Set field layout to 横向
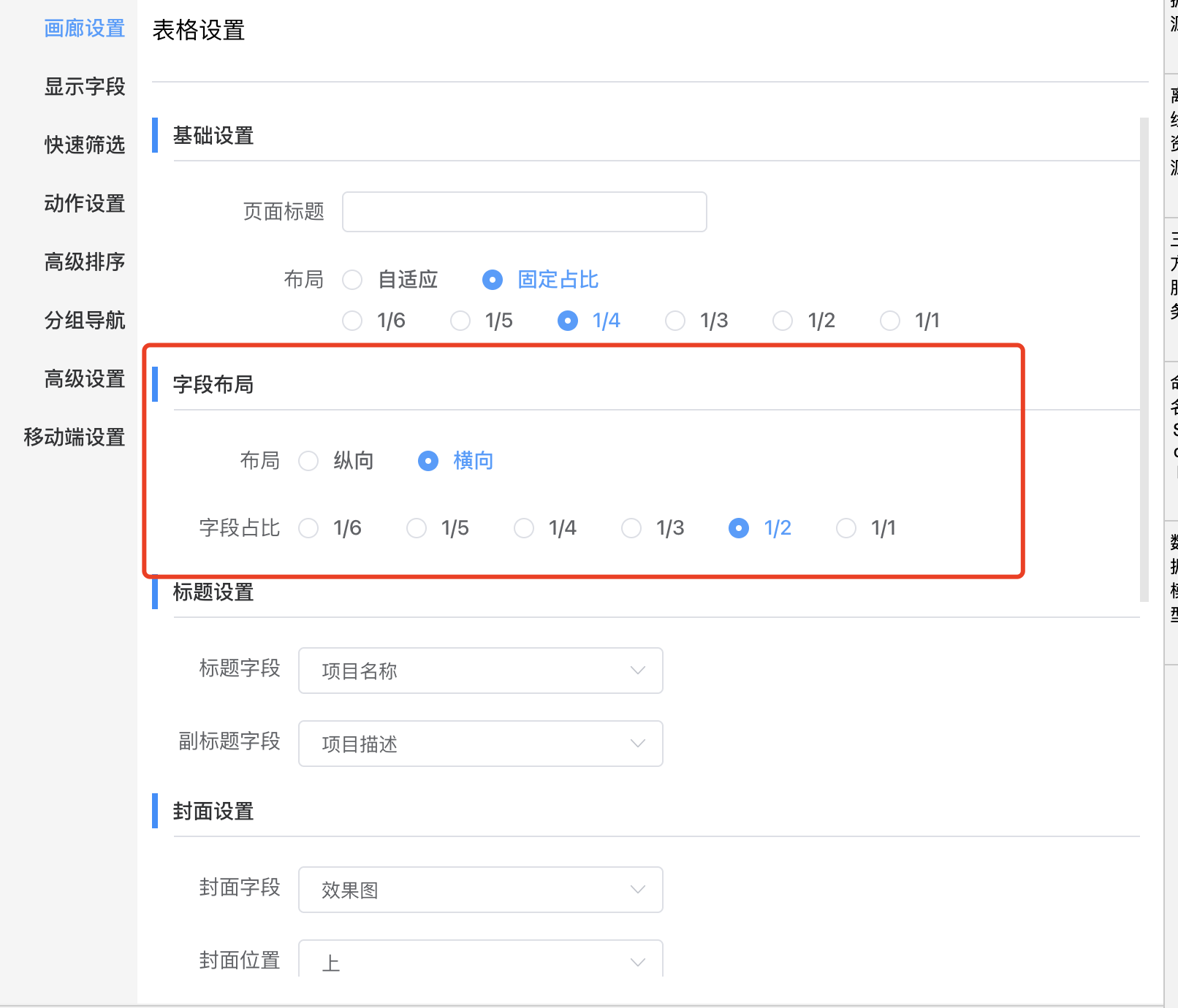Screen dimensions: 1178x1008 428,461
